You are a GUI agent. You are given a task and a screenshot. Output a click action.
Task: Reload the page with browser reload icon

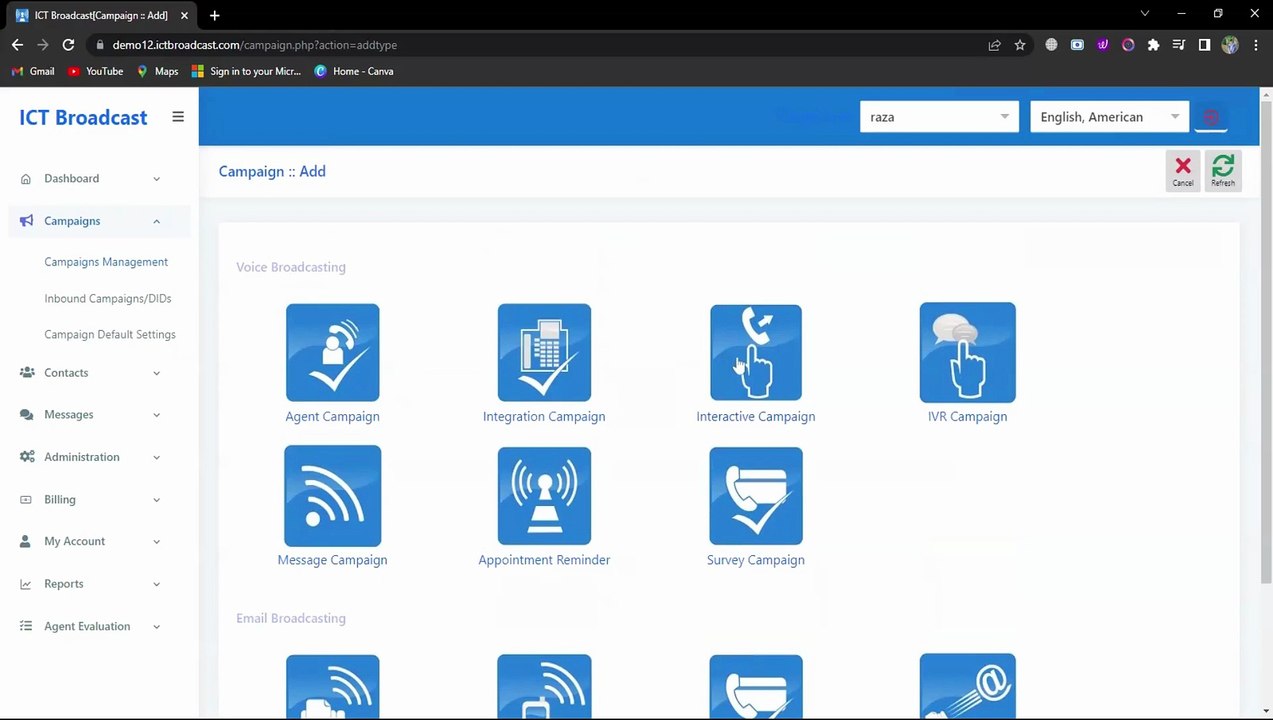[68, 45]
